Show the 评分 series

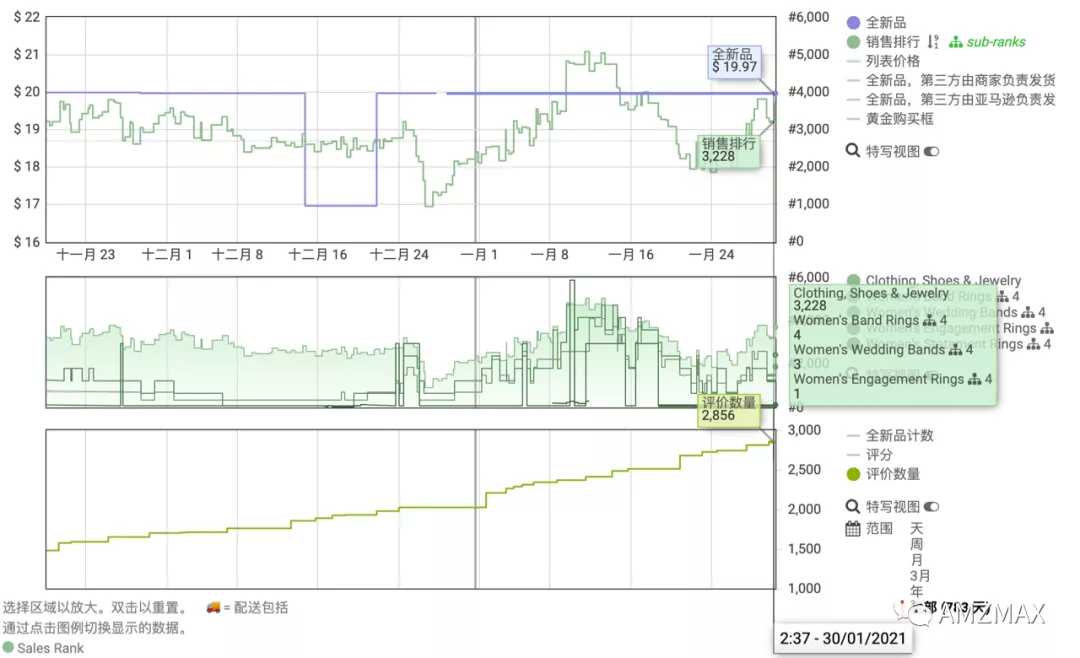[x=879, y=455]
